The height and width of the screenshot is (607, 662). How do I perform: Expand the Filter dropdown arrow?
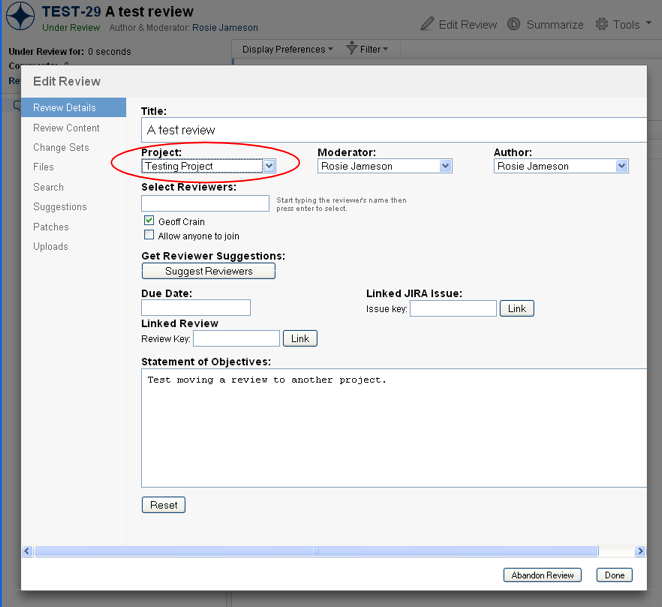385,49
